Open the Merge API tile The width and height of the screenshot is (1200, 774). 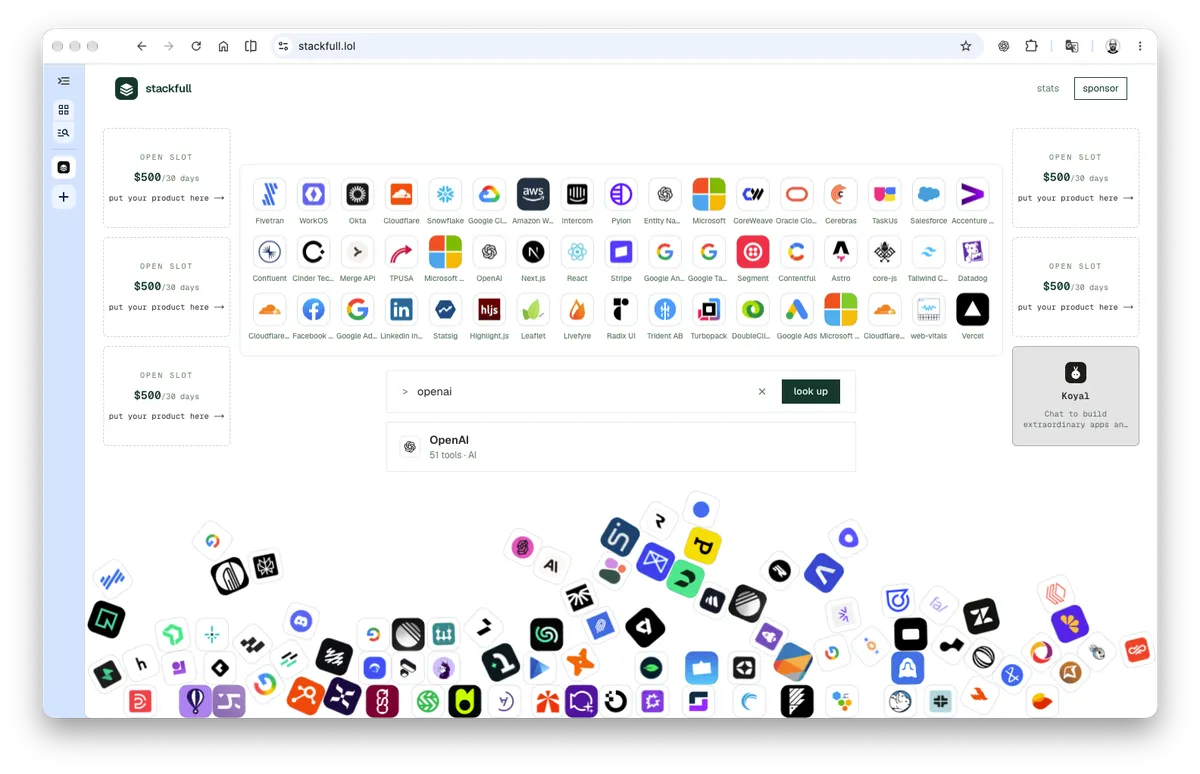[x=357, y=252]
